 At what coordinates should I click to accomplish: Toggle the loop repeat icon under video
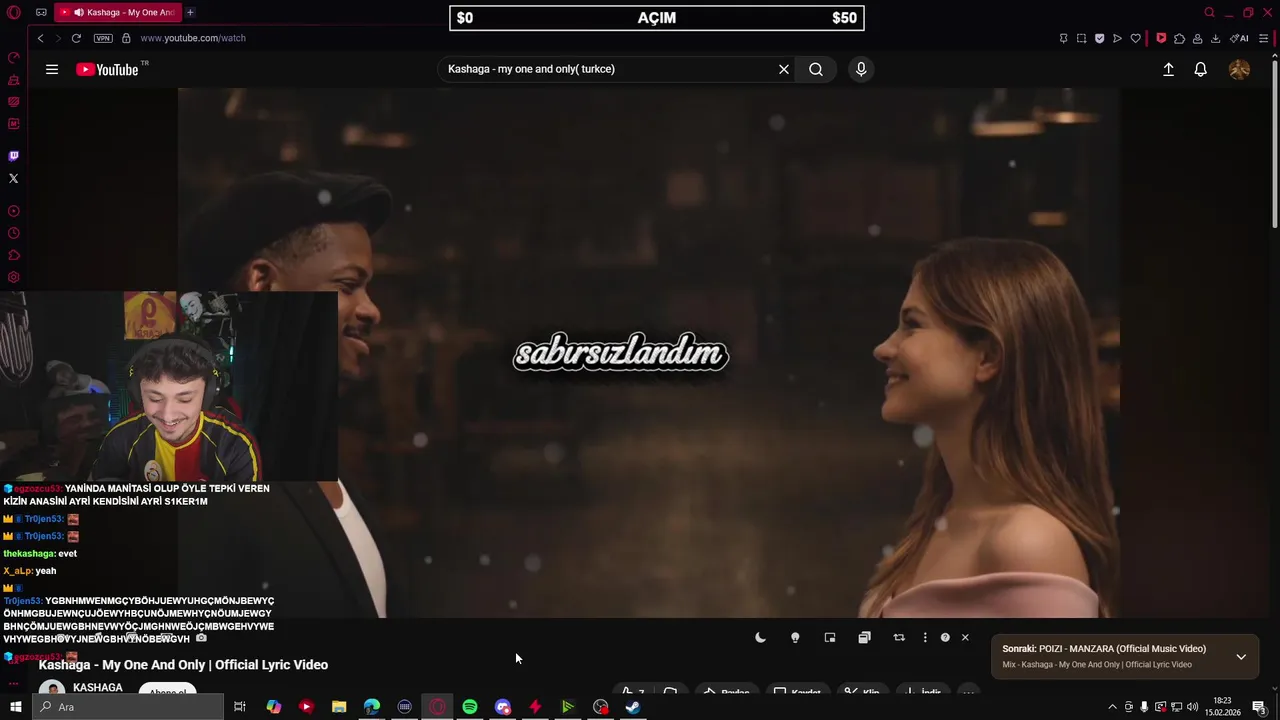(x=899, y=637)
